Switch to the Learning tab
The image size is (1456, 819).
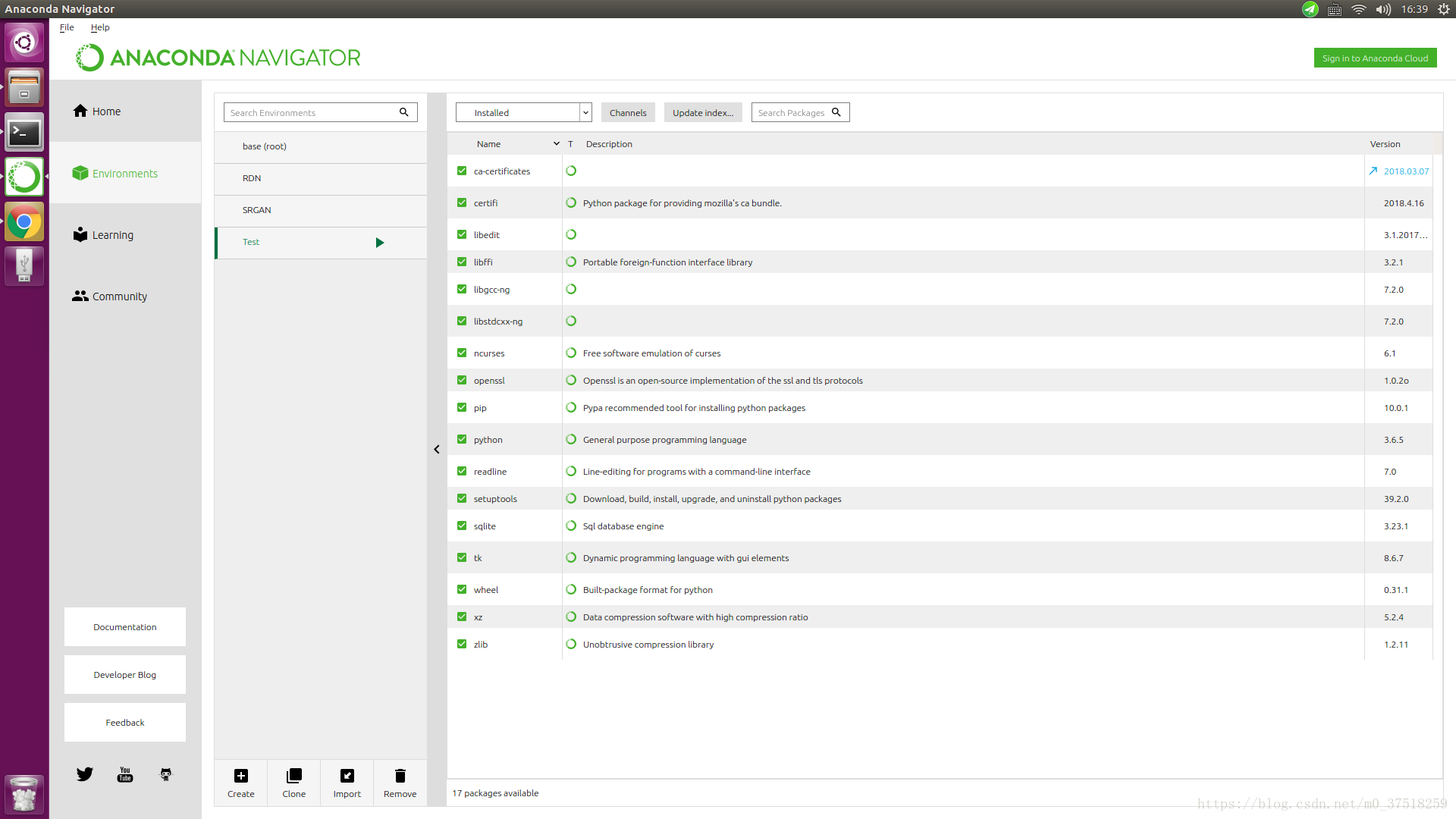tap(125, 235)
